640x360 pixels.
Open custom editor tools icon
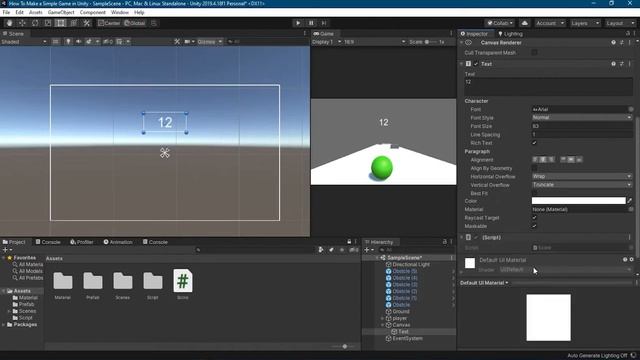[x=87, y=23]
